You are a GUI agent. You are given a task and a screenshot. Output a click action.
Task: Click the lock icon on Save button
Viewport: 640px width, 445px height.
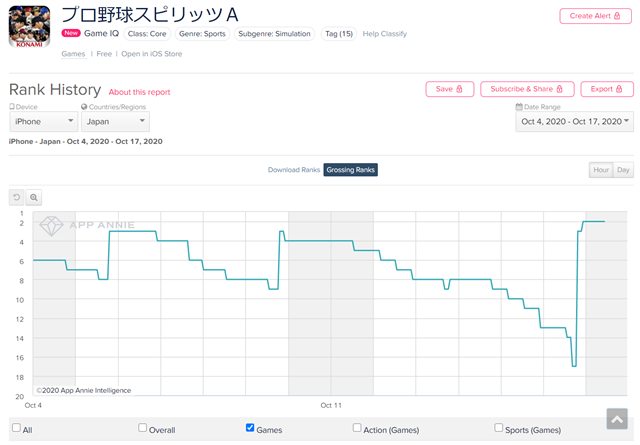pyautogui.click(x=459, y=89)
